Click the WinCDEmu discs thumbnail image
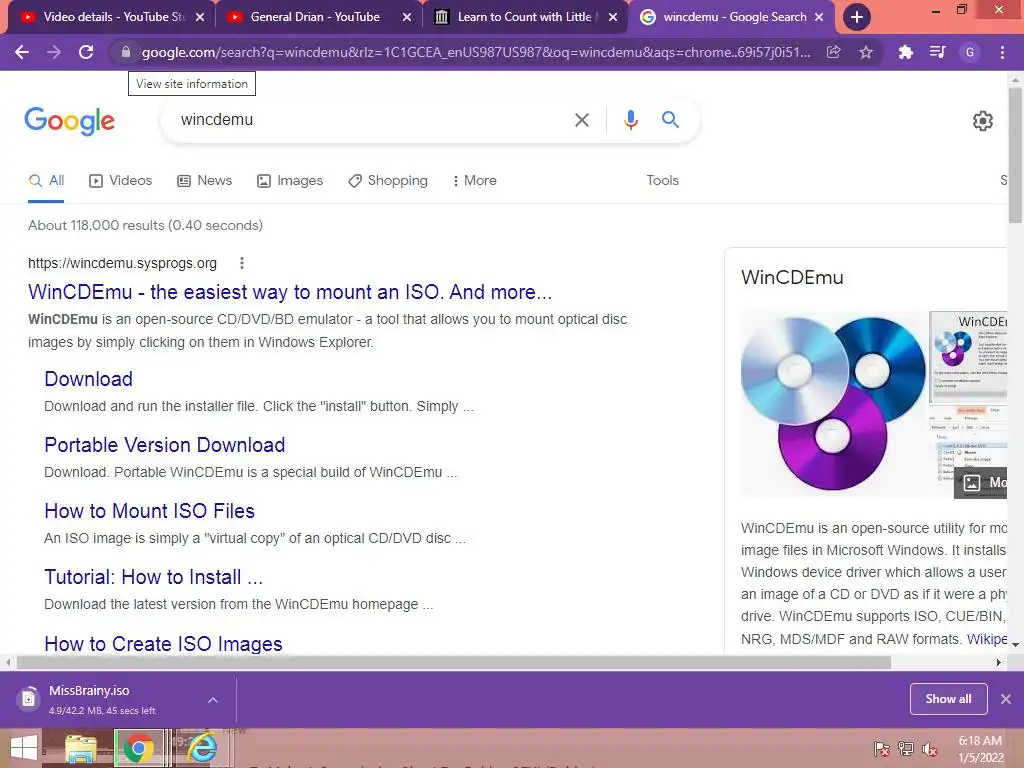The height and width of the screenshot is (768, 1024). click(833, 403)
